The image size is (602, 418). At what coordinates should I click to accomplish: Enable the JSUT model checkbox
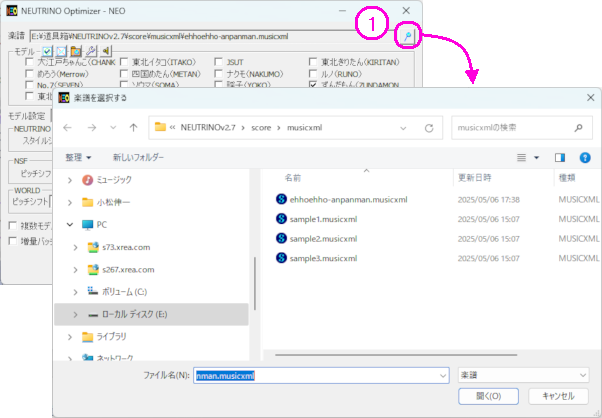pos(218,62)
